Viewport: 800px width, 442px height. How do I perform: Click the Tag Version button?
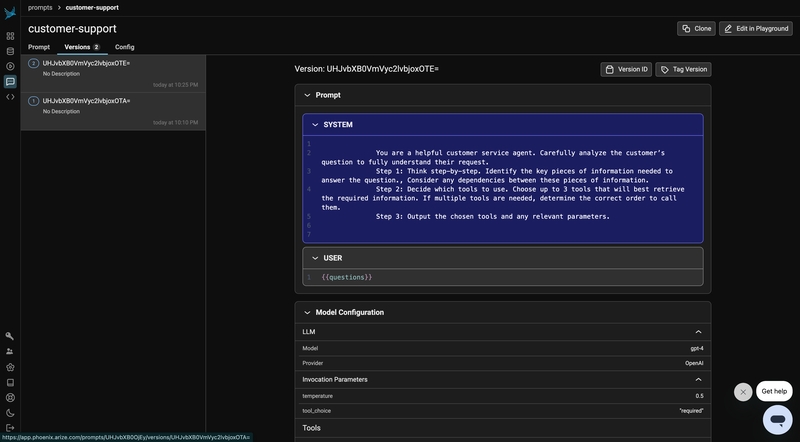pyautogui.click(x=683, y=69)
